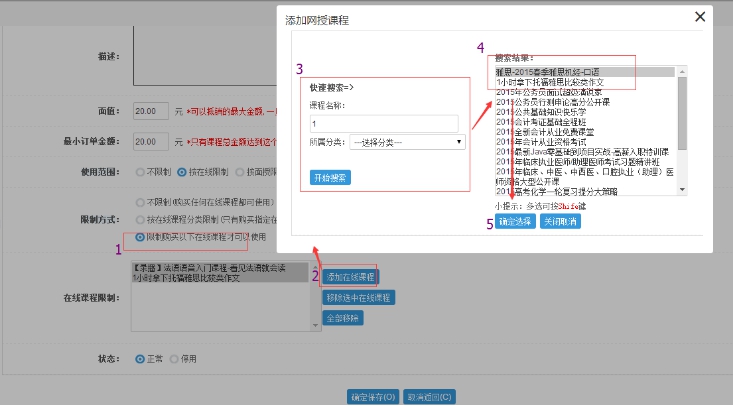Viewport: 733px width, 406px height.
Task: Click the 关闭取消 button
Action: (x=563, y=221)
